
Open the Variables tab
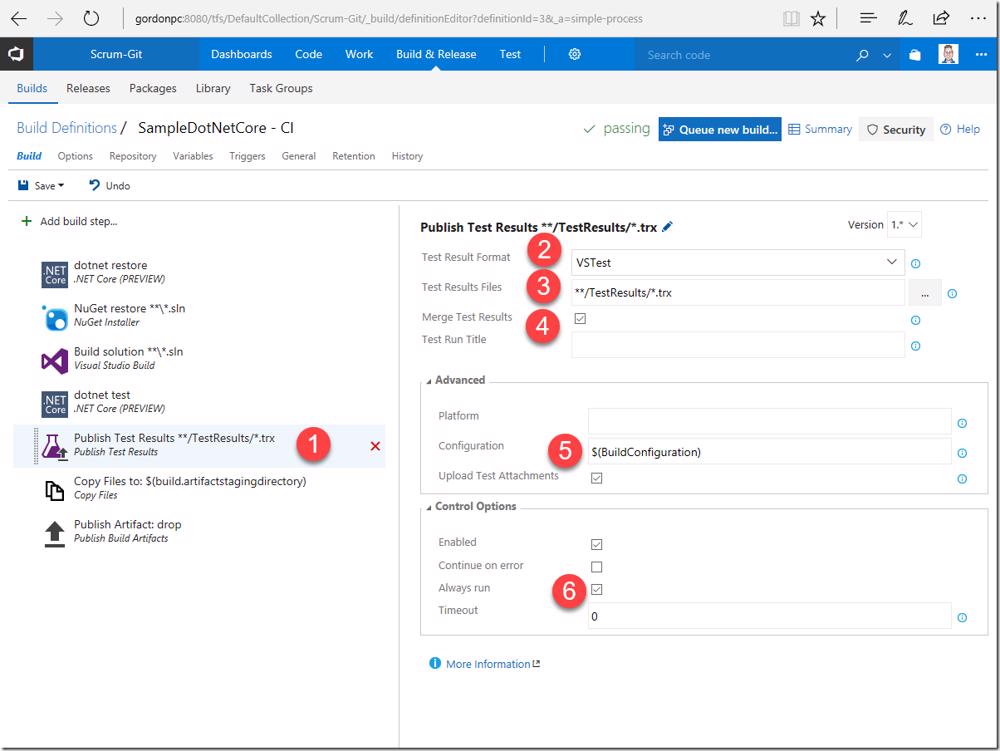point(193,156)
